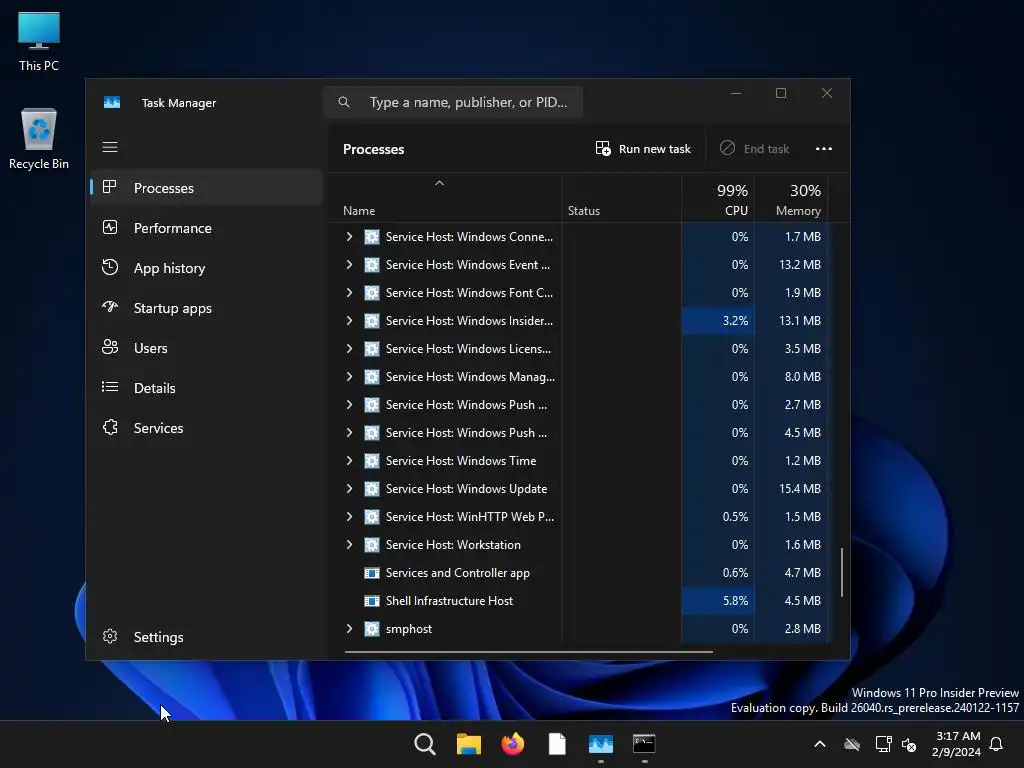Click the Users people icon

click(x=110, y=347)
